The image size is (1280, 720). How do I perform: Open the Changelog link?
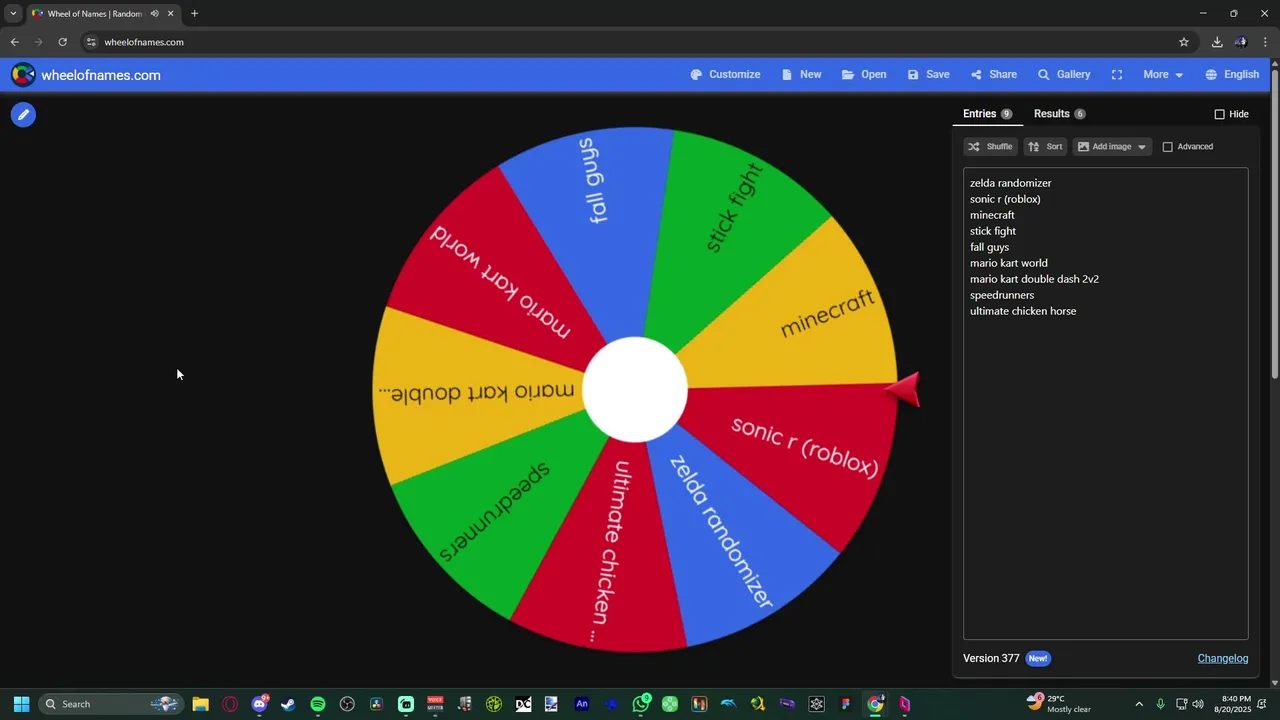[x=1223, y=658]
